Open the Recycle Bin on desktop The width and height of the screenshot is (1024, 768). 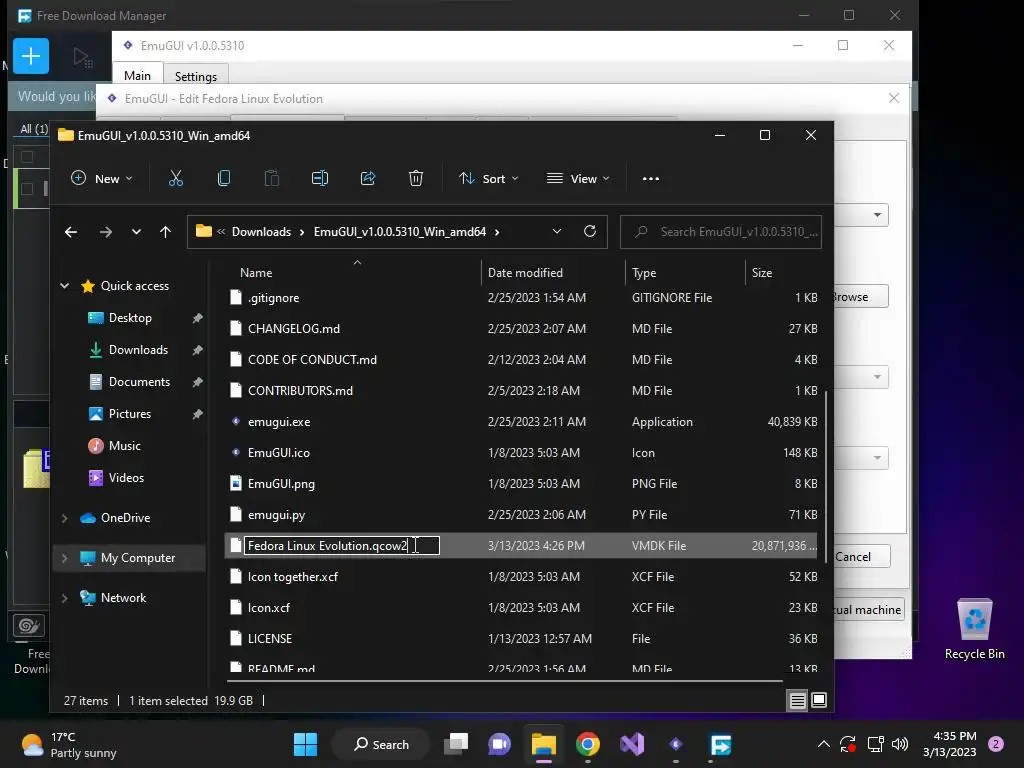(974, 629)
